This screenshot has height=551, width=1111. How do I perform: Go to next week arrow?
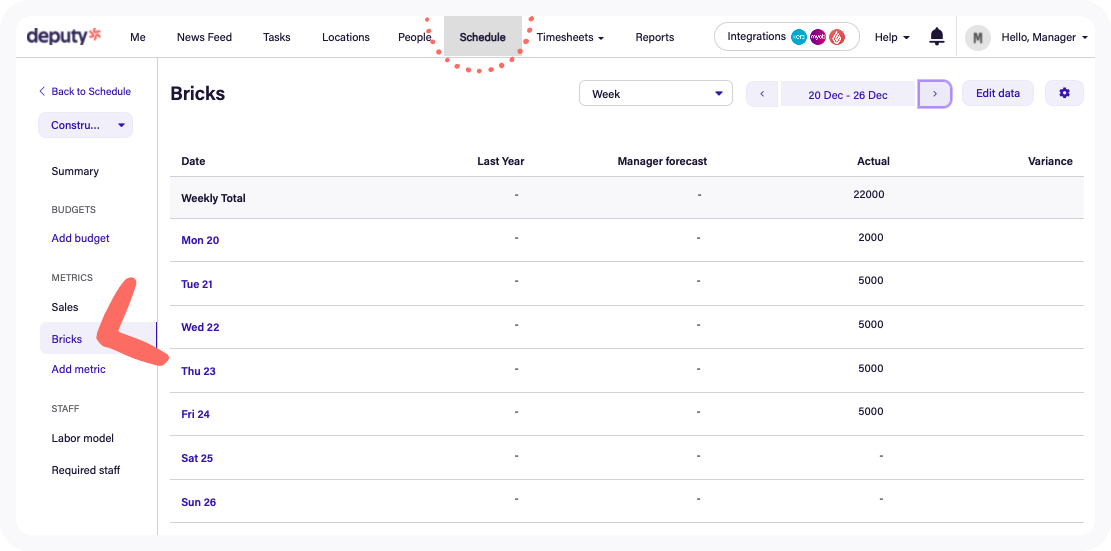click(934, 94)
